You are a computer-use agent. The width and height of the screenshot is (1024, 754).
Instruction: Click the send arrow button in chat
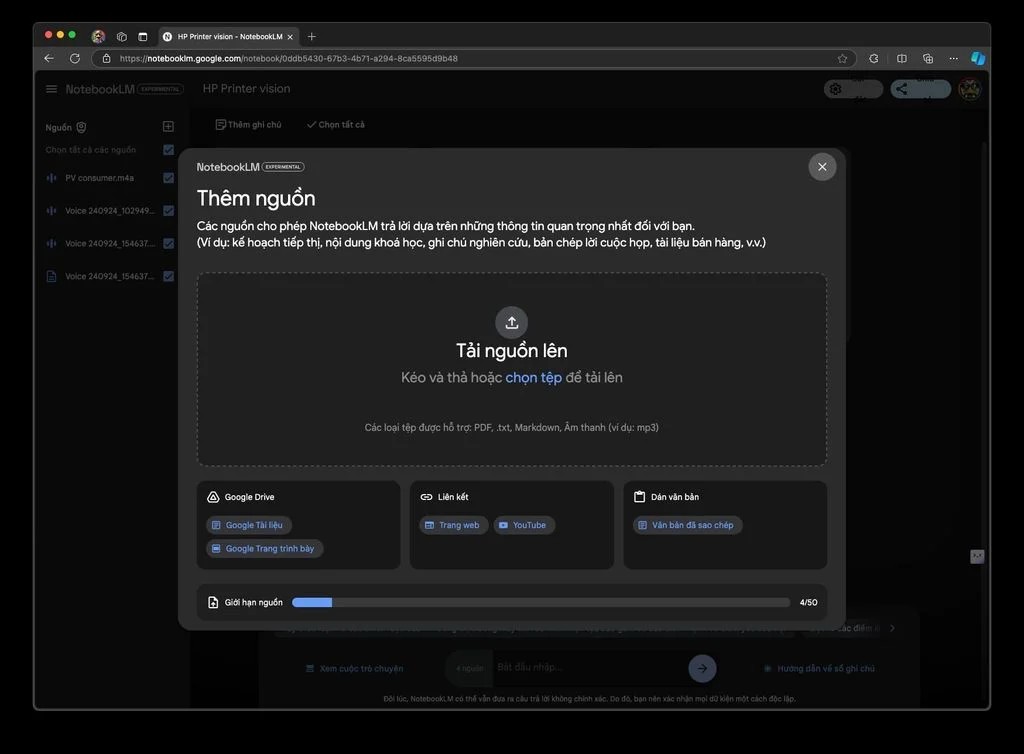coord(702,668)
